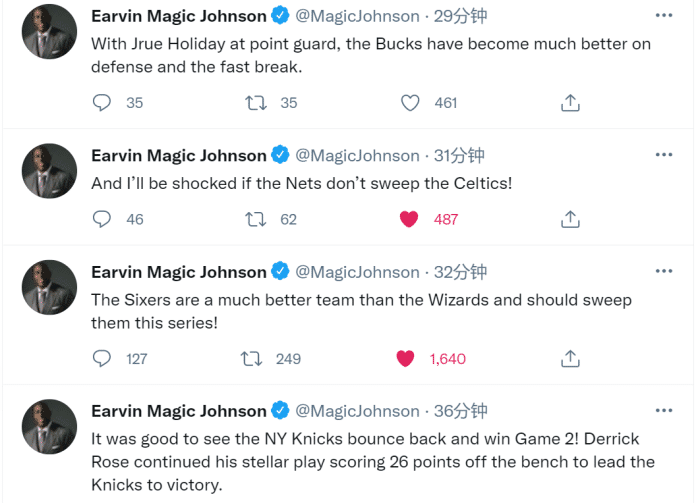Retweet the Nets sweep Celtics tweet
The width and height of the screenshot is (700, 503).
(x=256, y=219)
